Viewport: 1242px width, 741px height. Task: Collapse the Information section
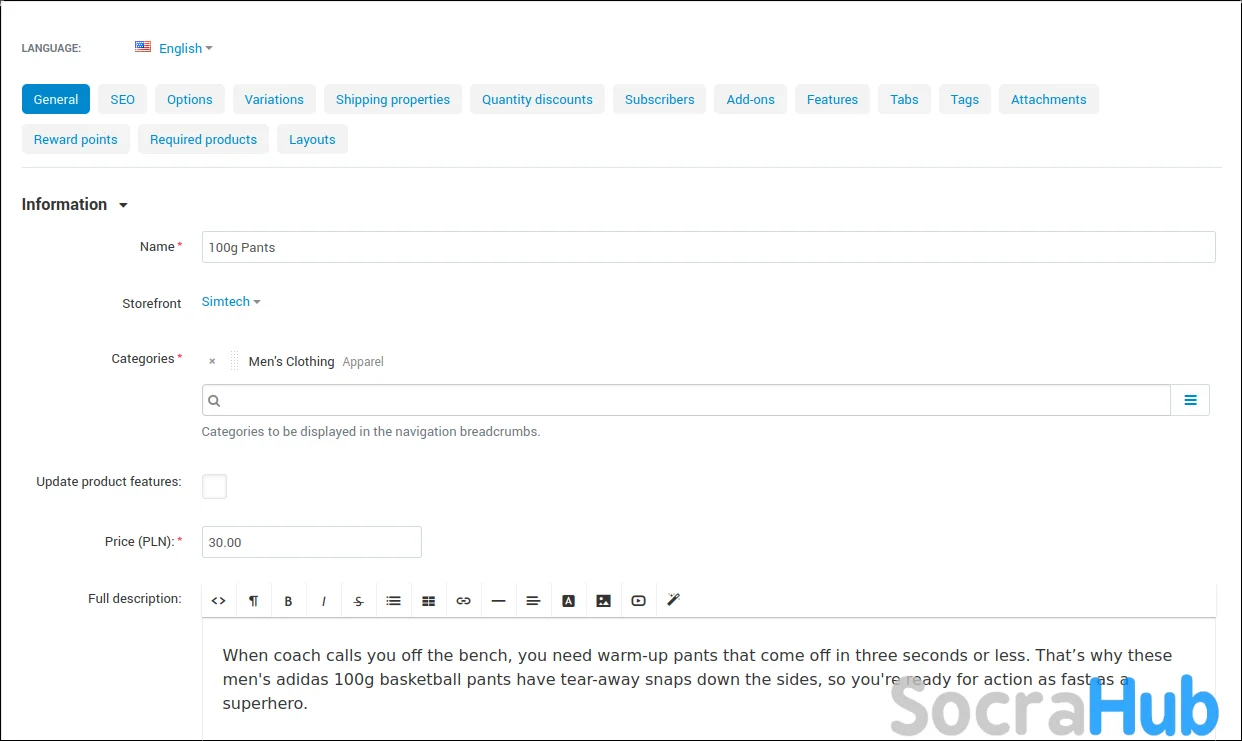[75, 204]
